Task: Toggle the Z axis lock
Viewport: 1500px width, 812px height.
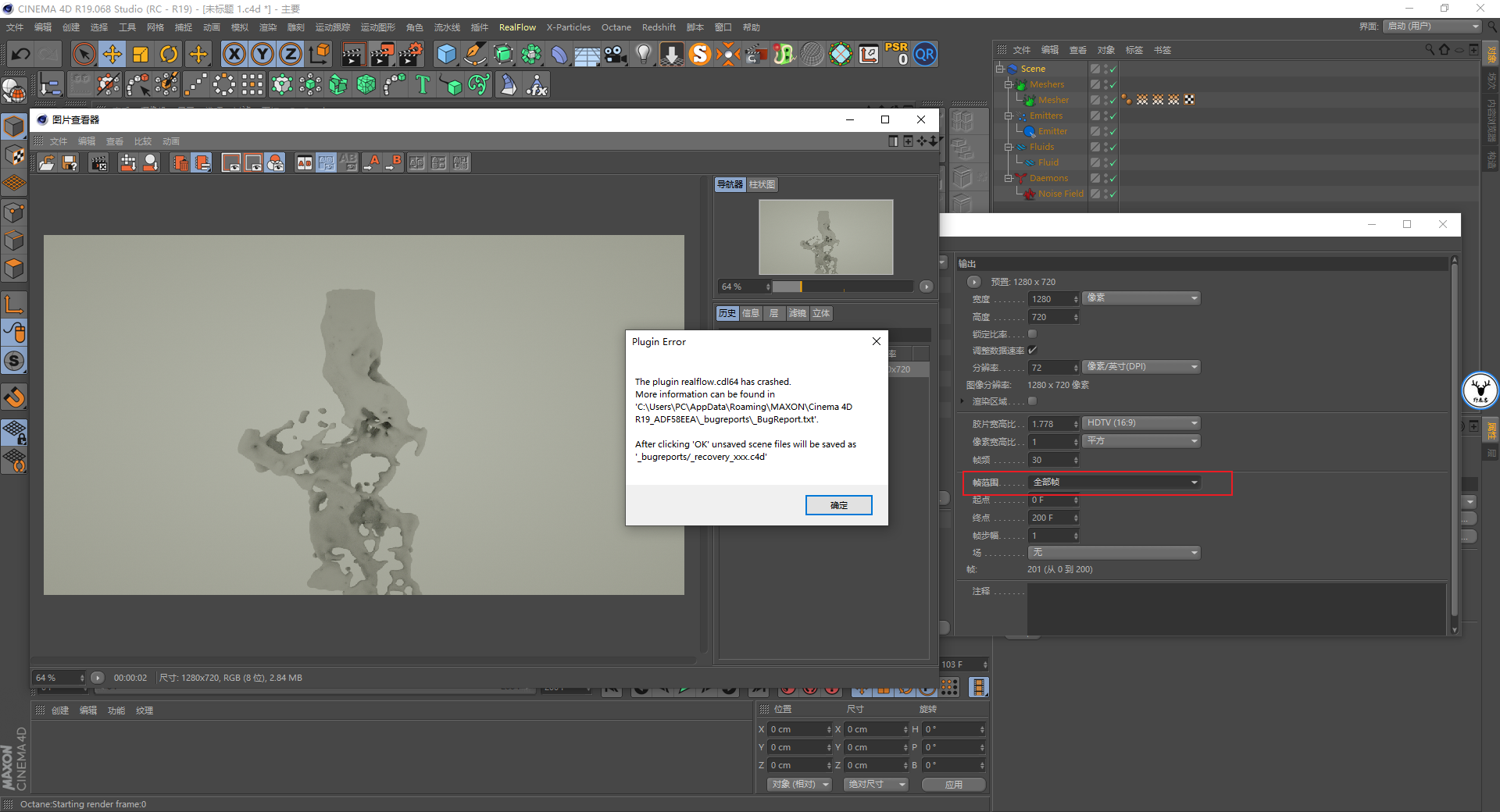Action: 291,54
